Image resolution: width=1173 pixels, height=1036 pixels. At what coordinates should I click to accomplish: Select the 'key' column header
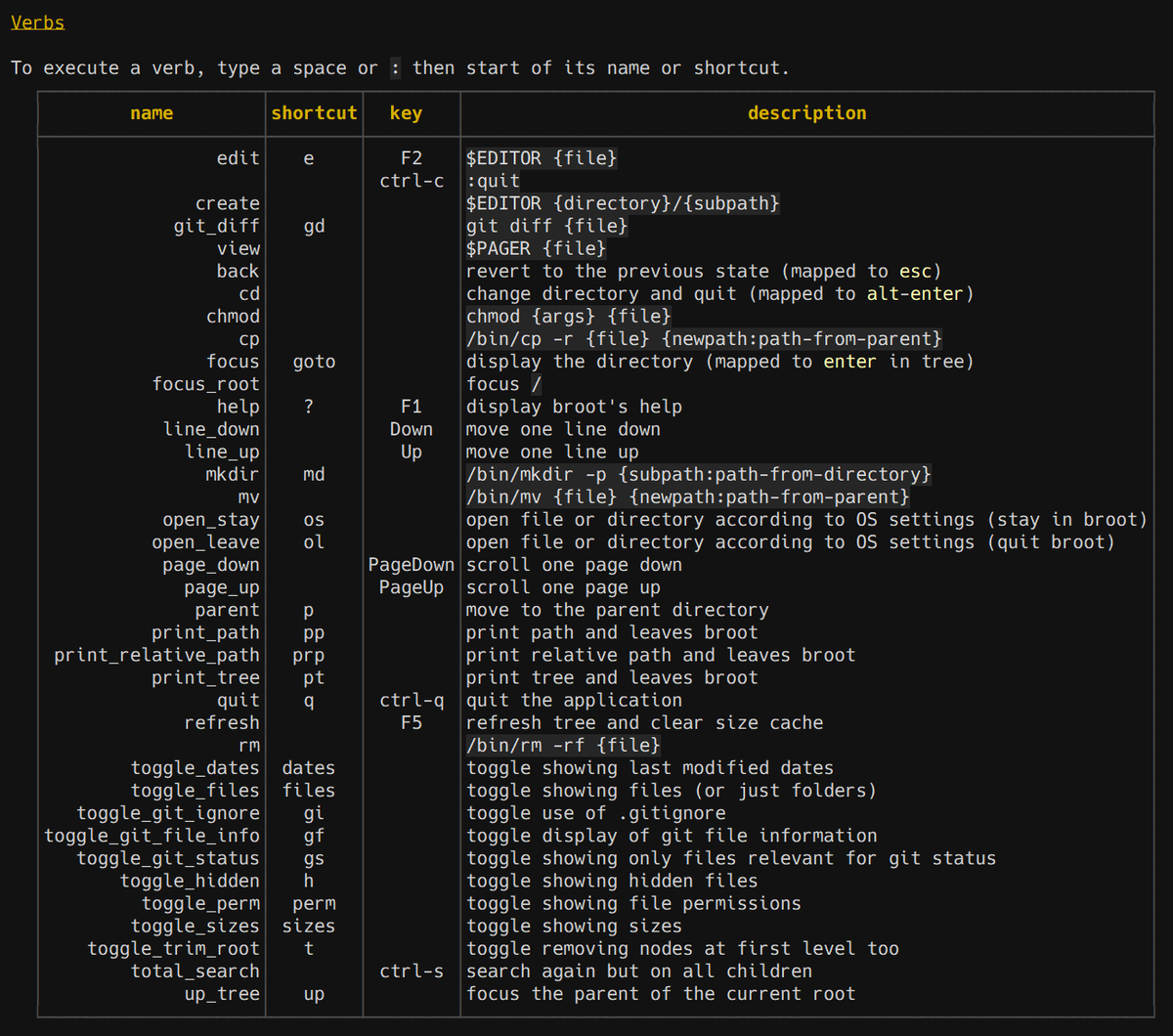(406, 113)
